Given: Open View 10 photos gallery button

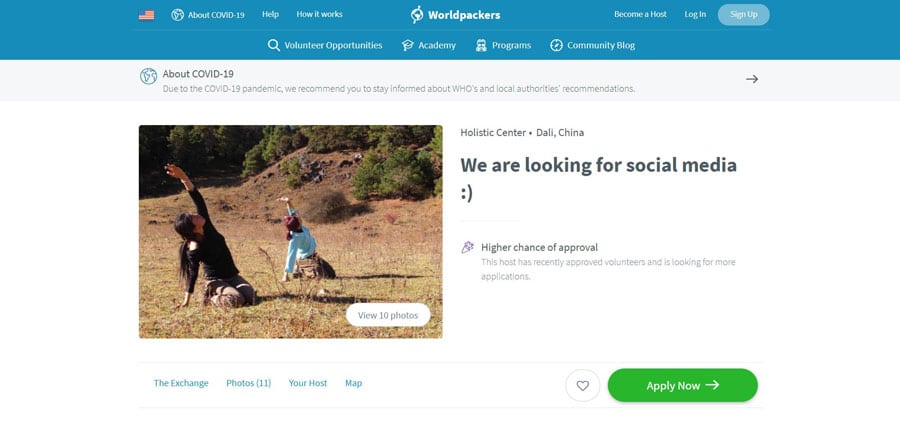Looking at the screenshot, I should click(x=388, y=315).
